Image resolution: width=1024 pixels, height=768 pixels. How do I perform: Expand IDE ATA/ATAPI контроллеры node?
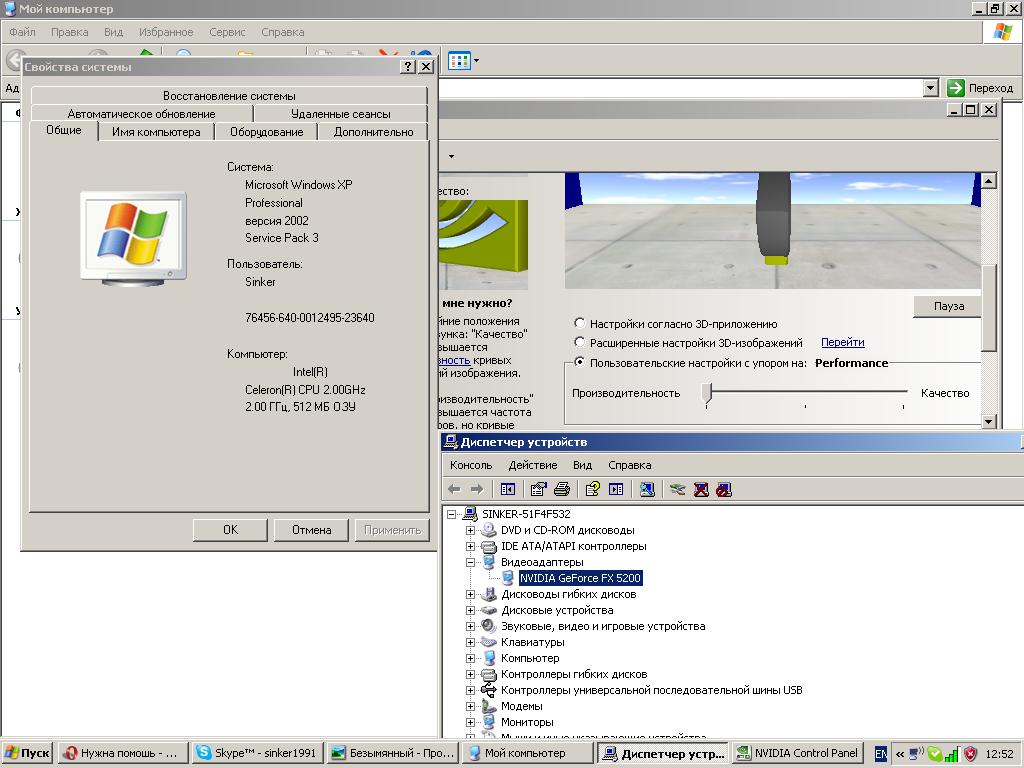coord(470,546)
